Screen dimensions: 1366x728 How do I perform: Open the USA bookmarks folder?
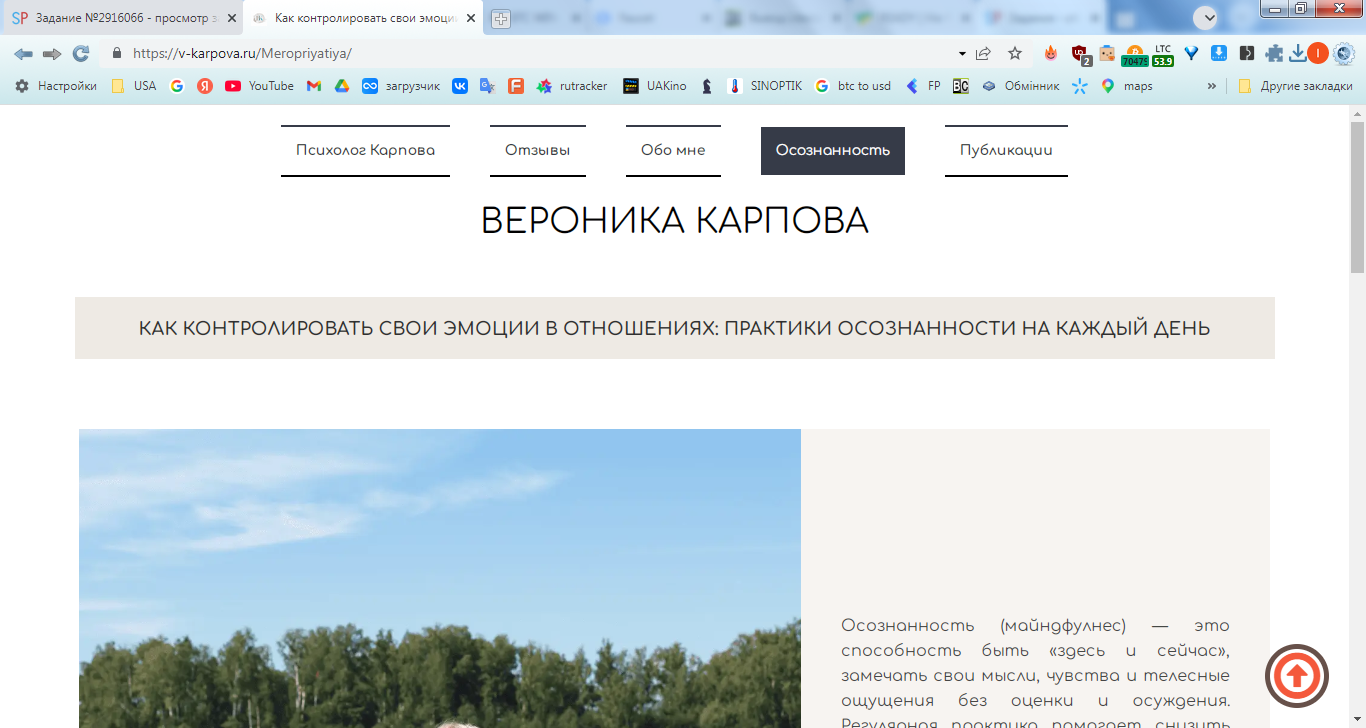(134, 86)
